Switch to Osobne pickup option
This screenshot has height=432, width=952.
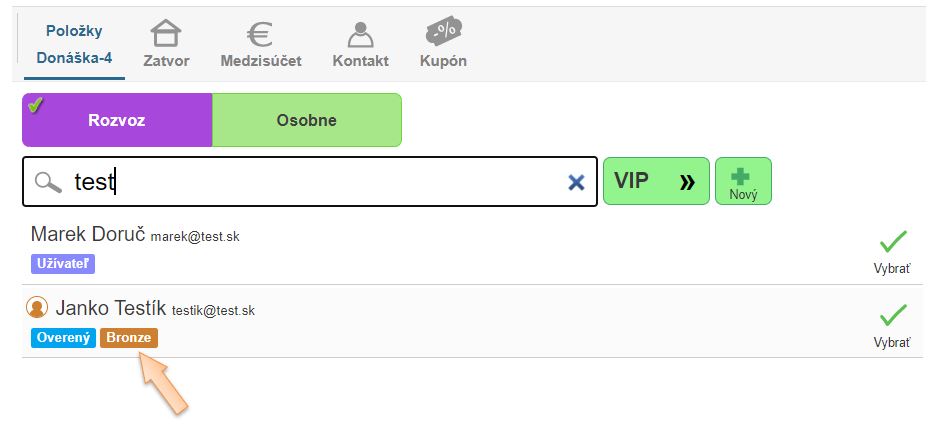(306, 120)
